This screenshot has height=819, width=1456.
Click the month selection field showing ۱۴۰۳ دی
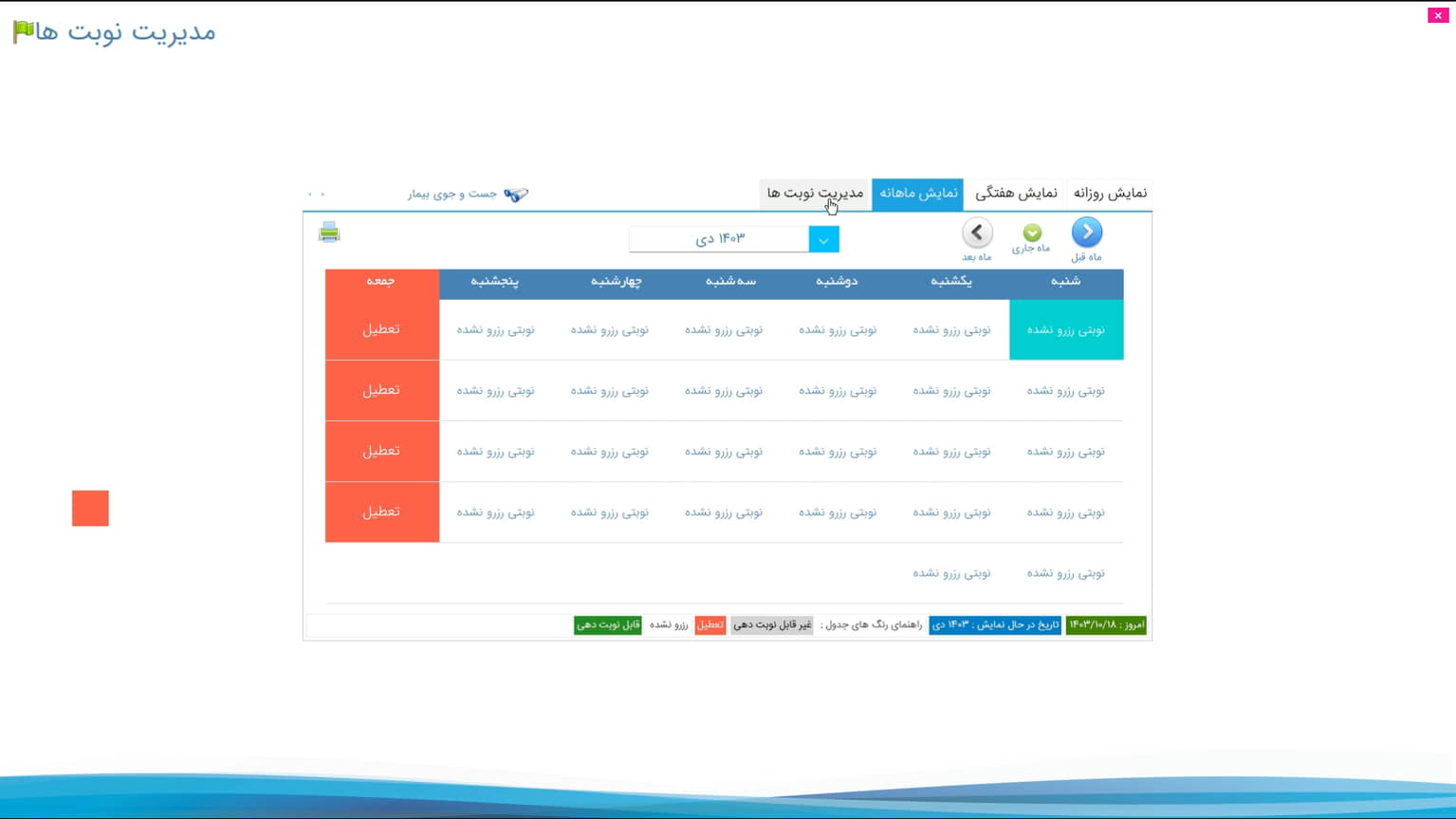(x=719, y=239)
